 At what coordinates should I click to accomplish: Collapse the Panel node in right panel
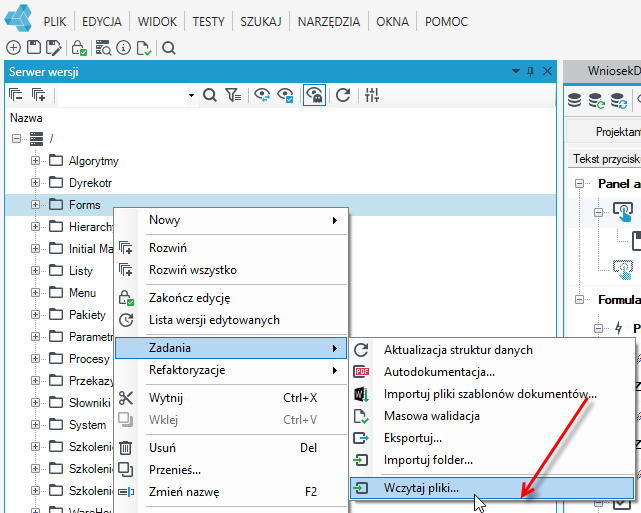579,184
